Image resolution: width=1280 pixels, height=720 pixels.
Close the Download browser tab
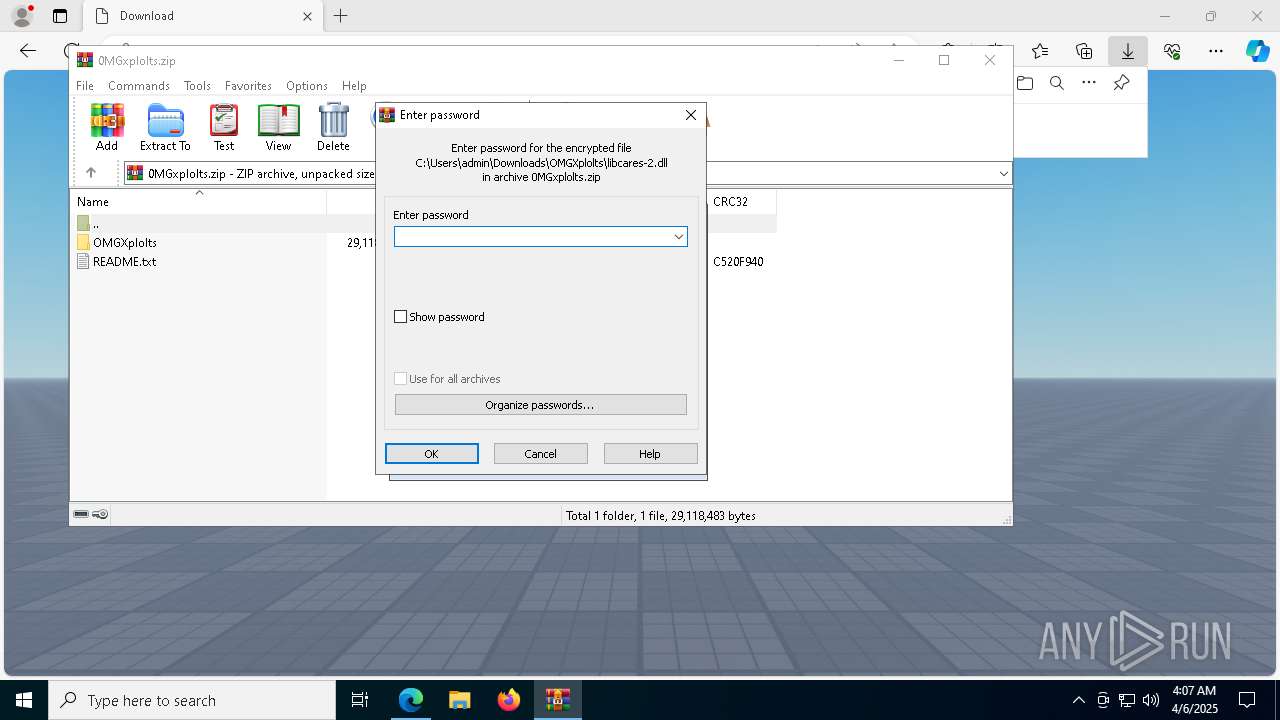pos(308,16)
